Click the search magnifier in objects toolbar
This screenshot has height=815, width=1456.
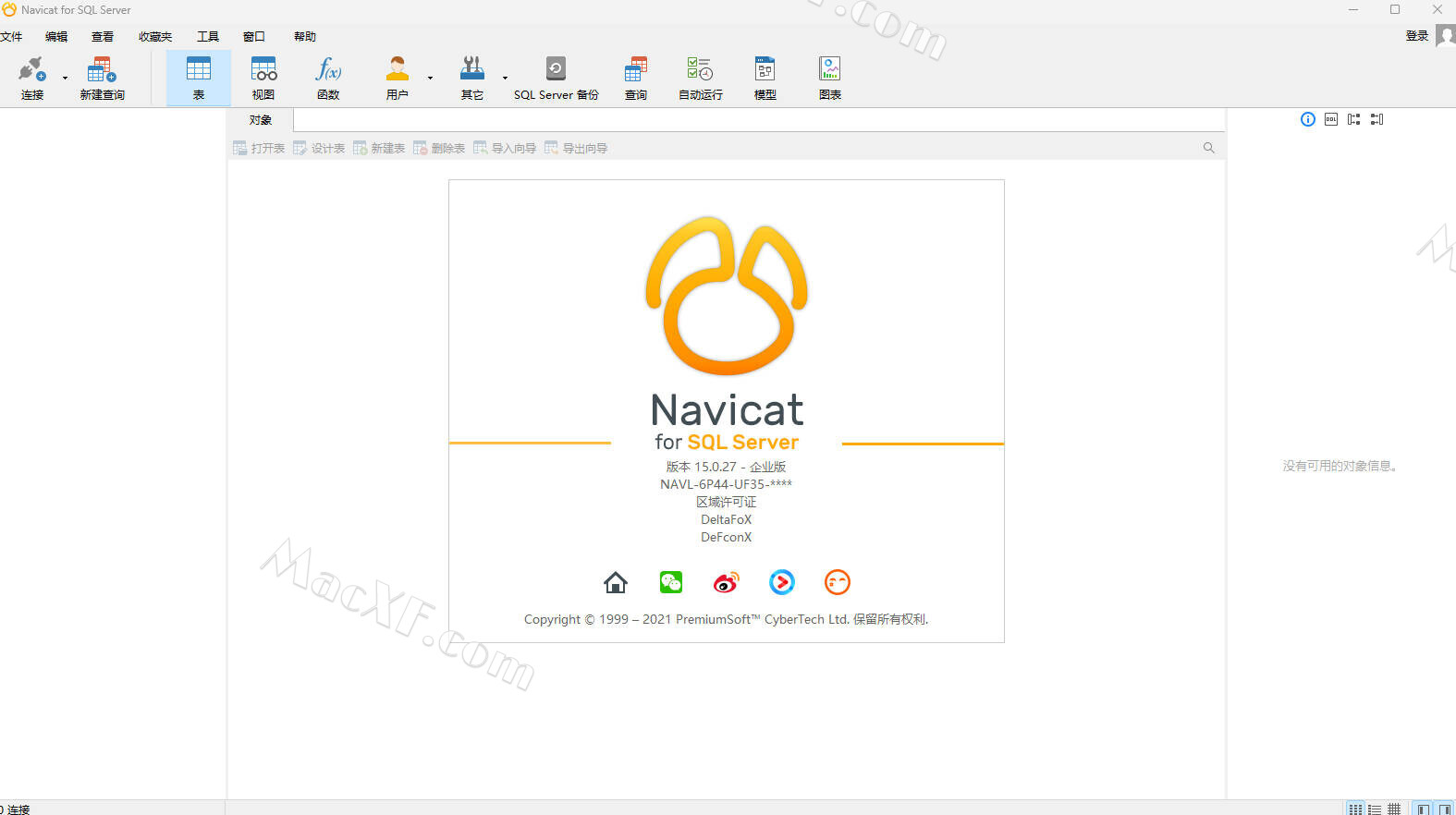pos(1208,148)
